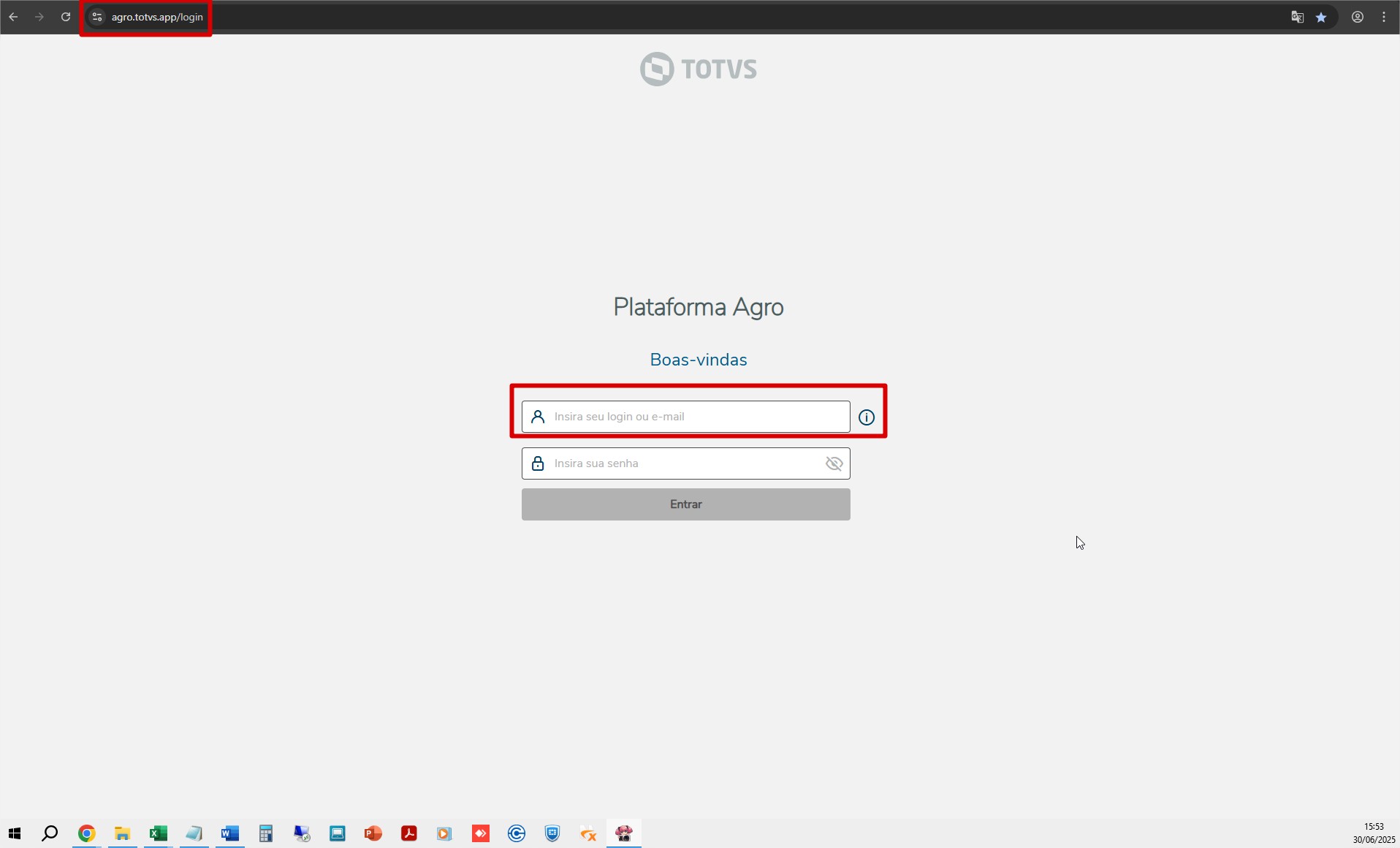Toggle password visibility with the eye icon

[834, 463]
